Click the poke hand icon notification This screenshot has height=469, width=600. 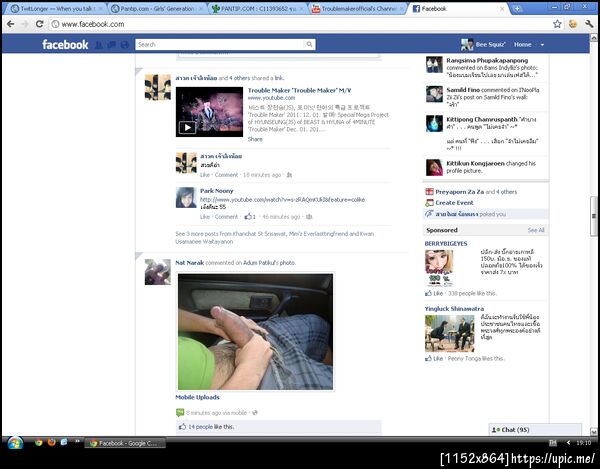[429, 214]
